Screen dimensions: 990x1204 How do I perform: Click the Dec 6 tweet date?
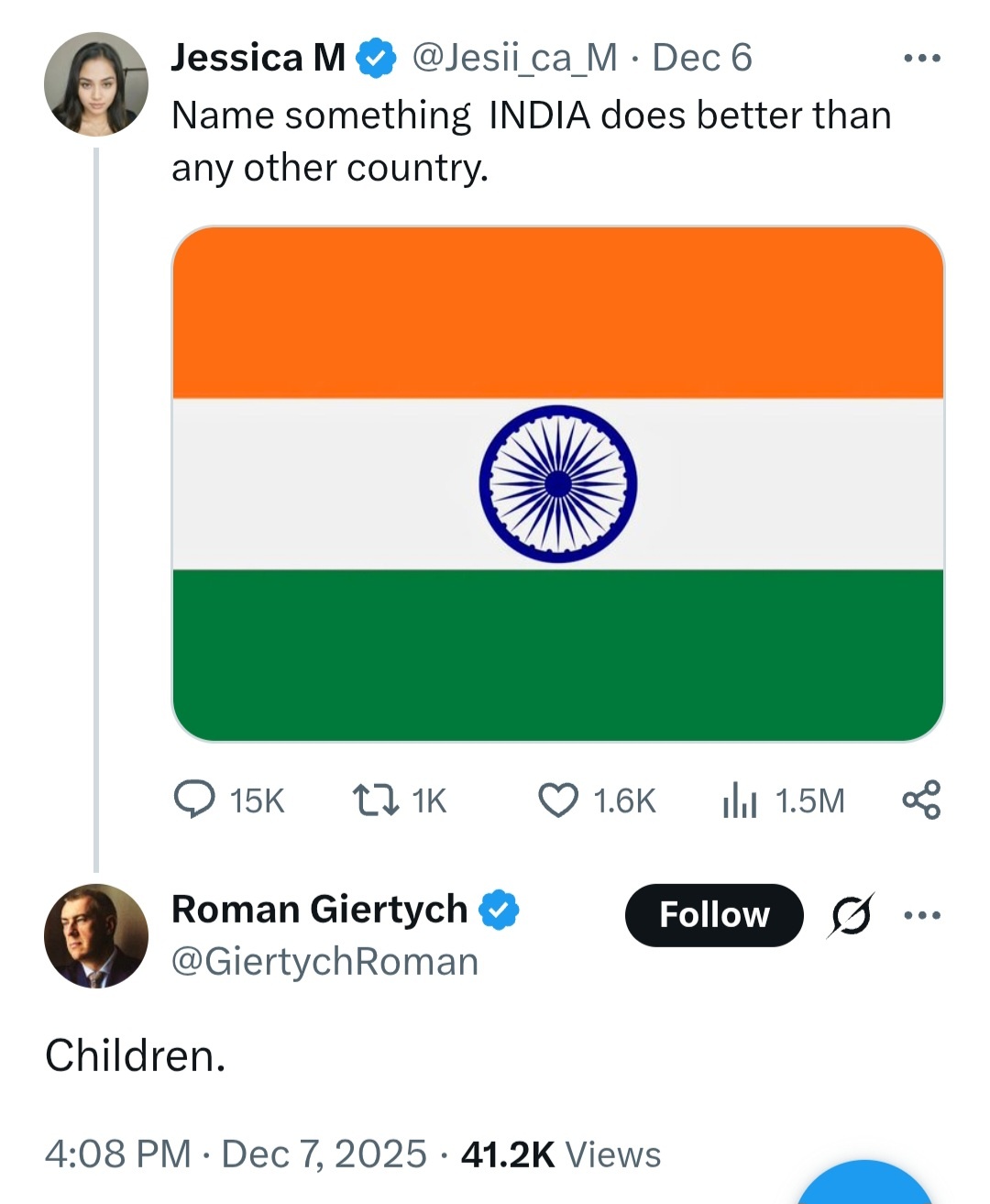click(701, 58)
